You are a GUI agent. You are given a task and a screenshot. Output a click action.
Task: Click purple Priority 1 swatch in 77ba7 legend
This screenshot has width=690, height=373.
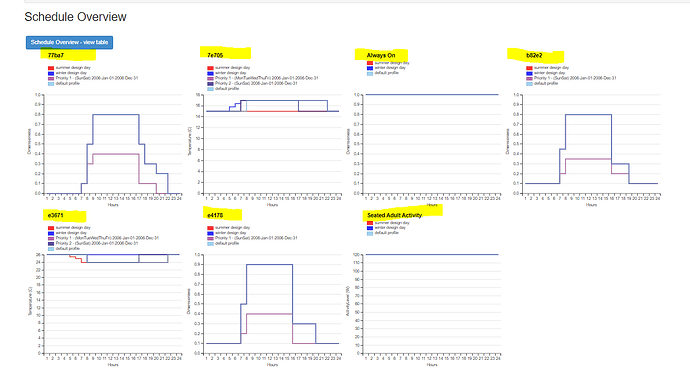click(51, 78)
